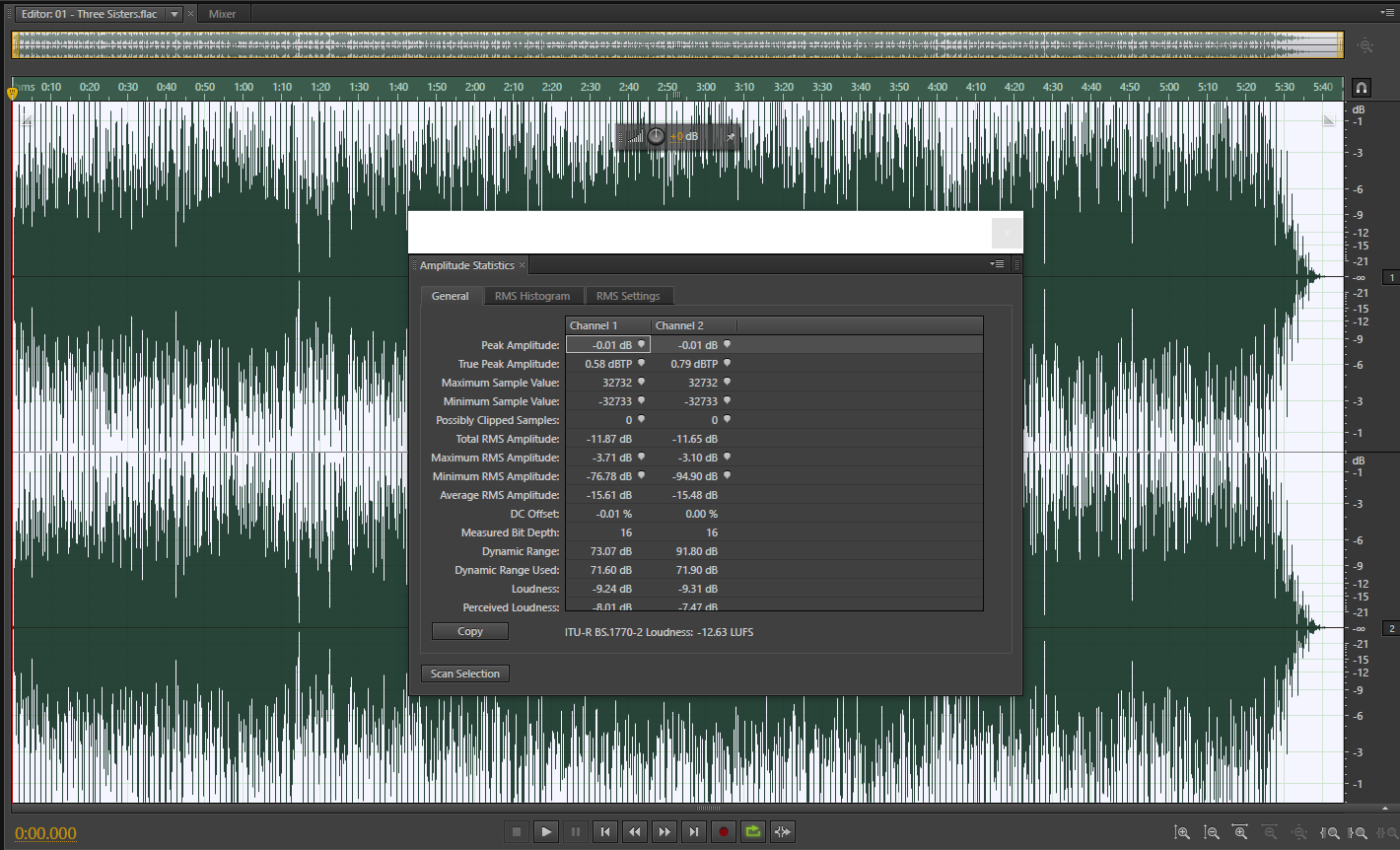Click the 0.79 dBTP true peak value
The image size is (1400, 850).
click(694, 364)
